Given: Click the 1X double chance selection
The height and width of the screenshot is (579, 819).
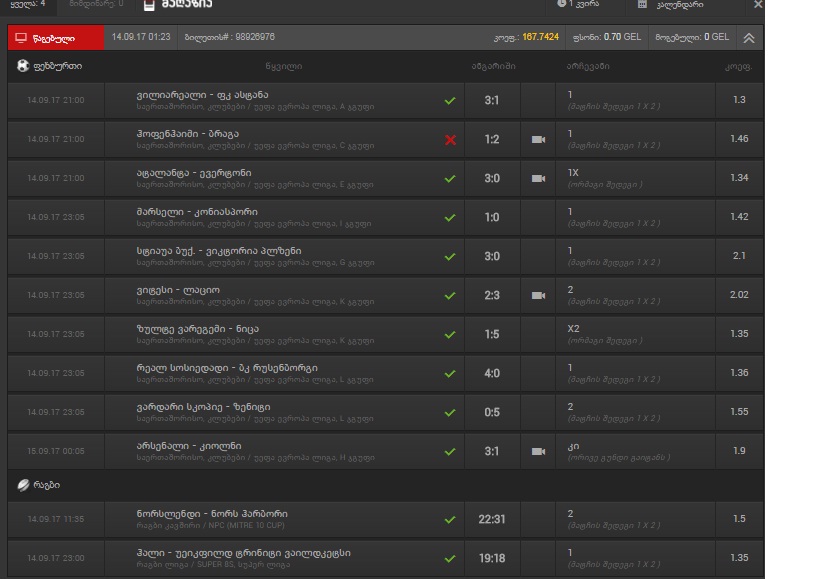Looking at the screenshot, I should [573, 173].
